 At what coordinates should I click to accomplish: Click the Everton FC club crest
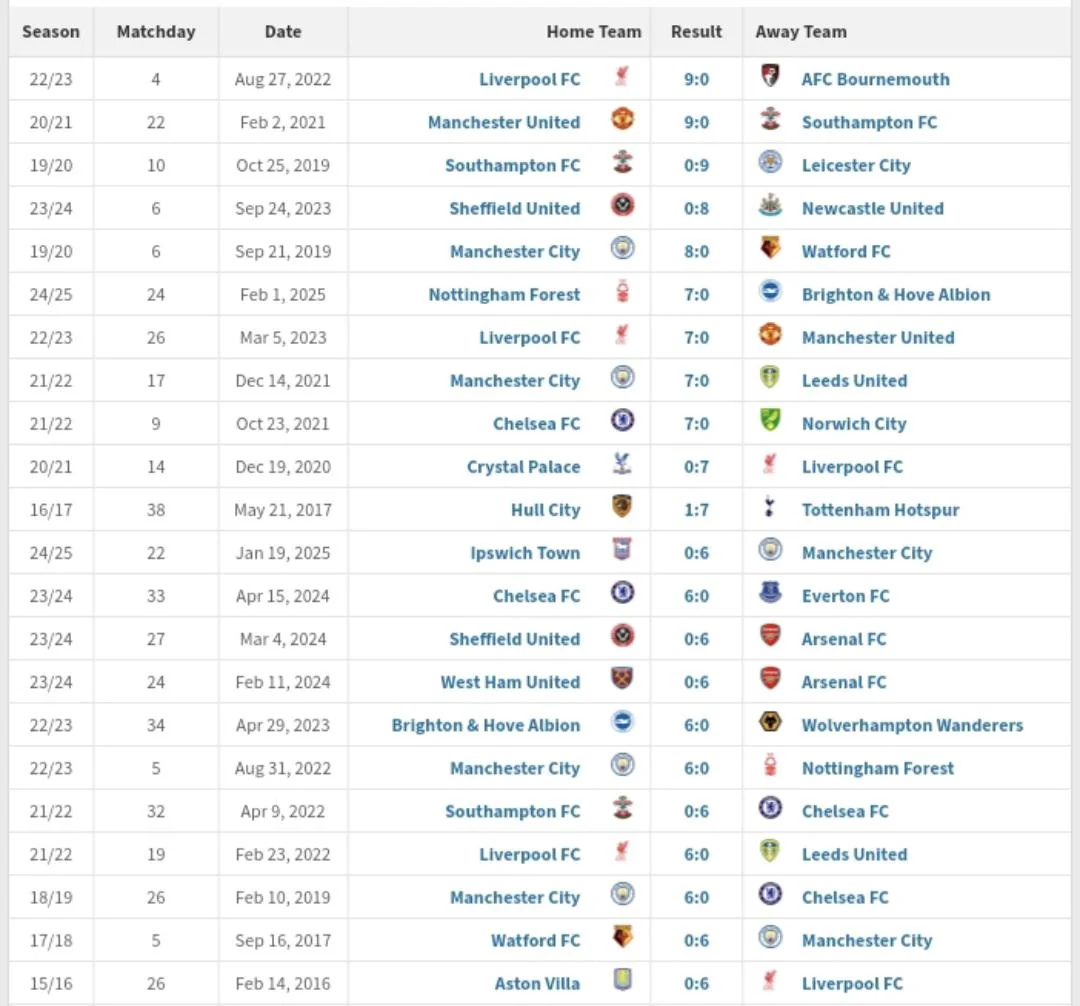click(x=769, y=593)
